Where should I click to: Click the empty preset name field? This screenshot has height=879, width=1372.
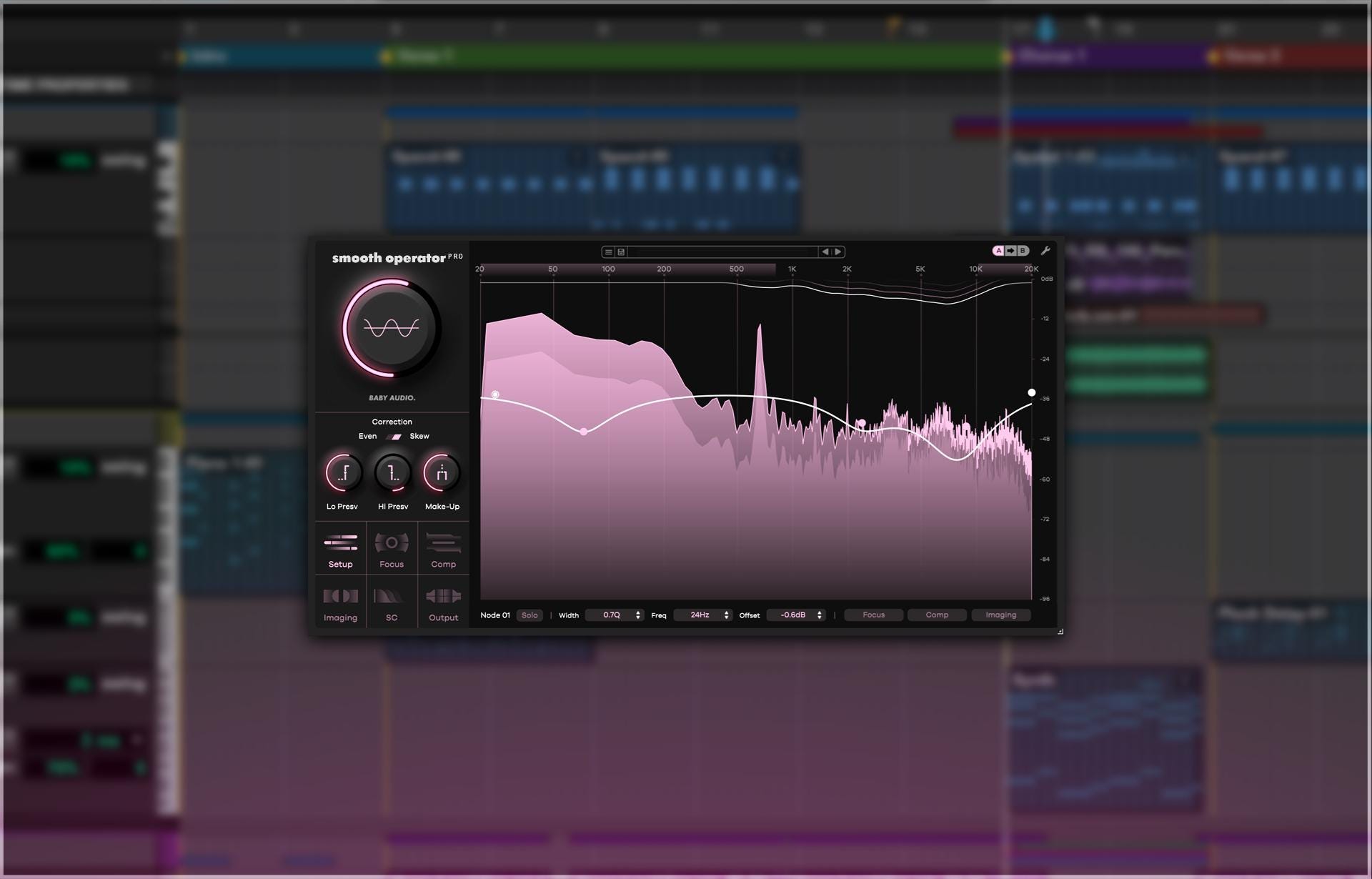[722, 252]
